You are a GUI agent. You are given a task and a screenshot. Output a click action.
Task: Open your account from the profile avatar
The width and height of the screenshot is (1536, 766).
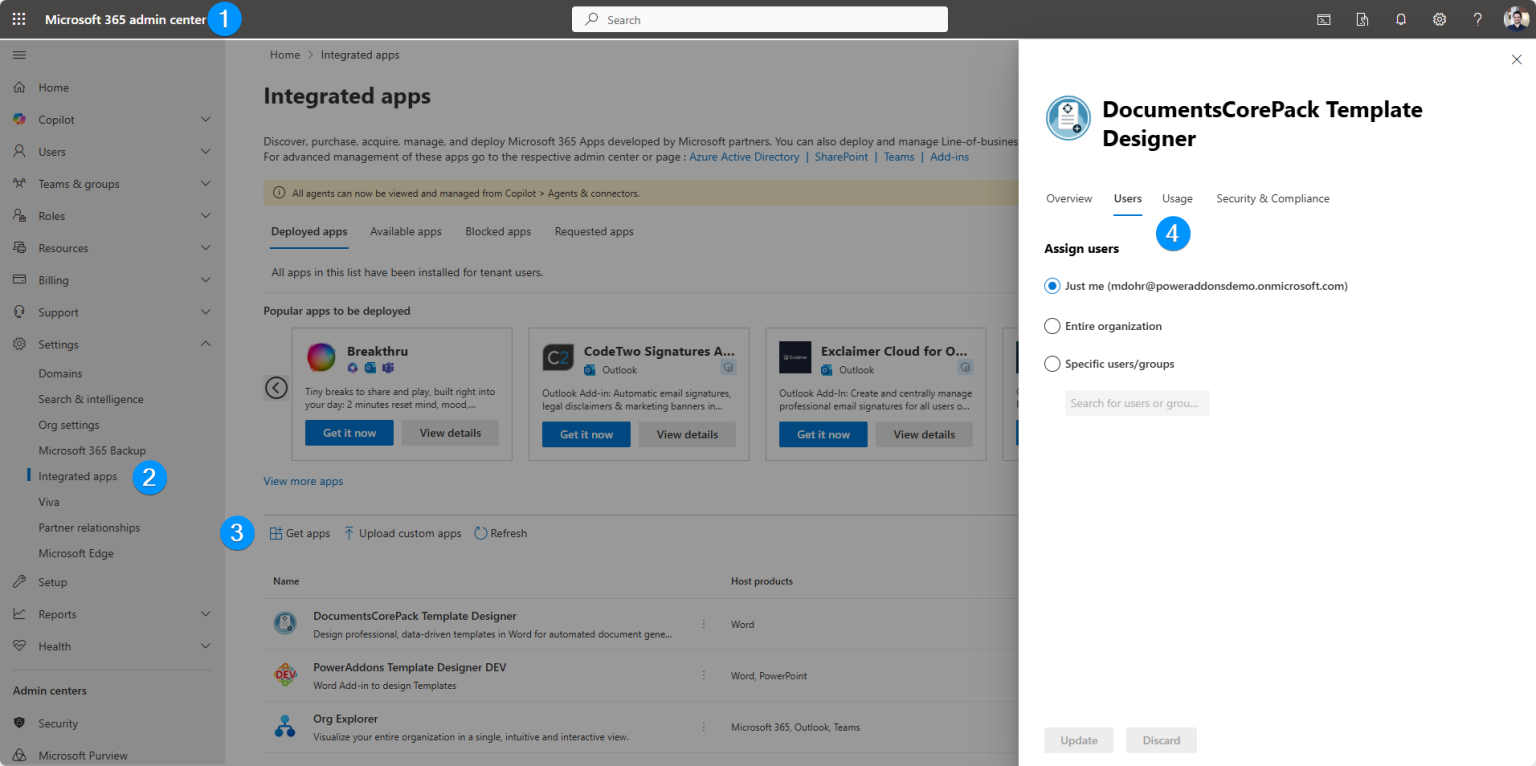[x=1515, y=18]
